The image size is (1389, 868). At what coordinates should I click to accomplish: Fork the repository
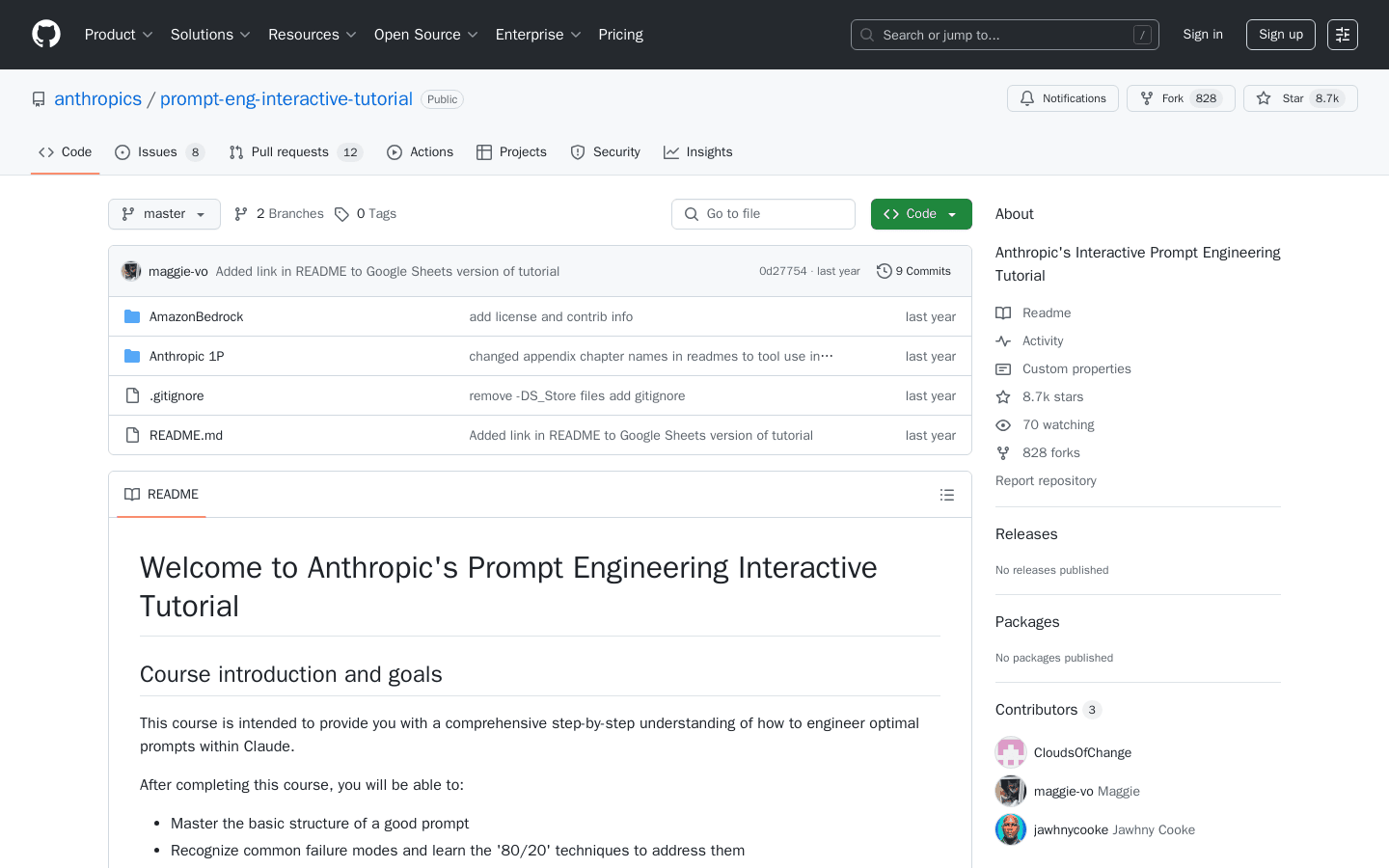pos(1181,97)
